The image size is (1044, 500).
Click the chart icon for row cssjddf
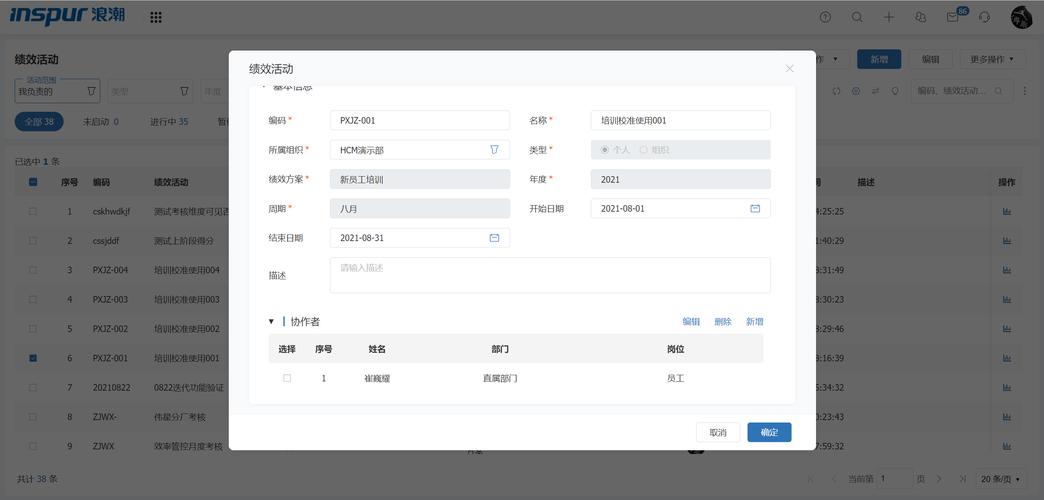pyautogui.click(x=1007, y=240)
